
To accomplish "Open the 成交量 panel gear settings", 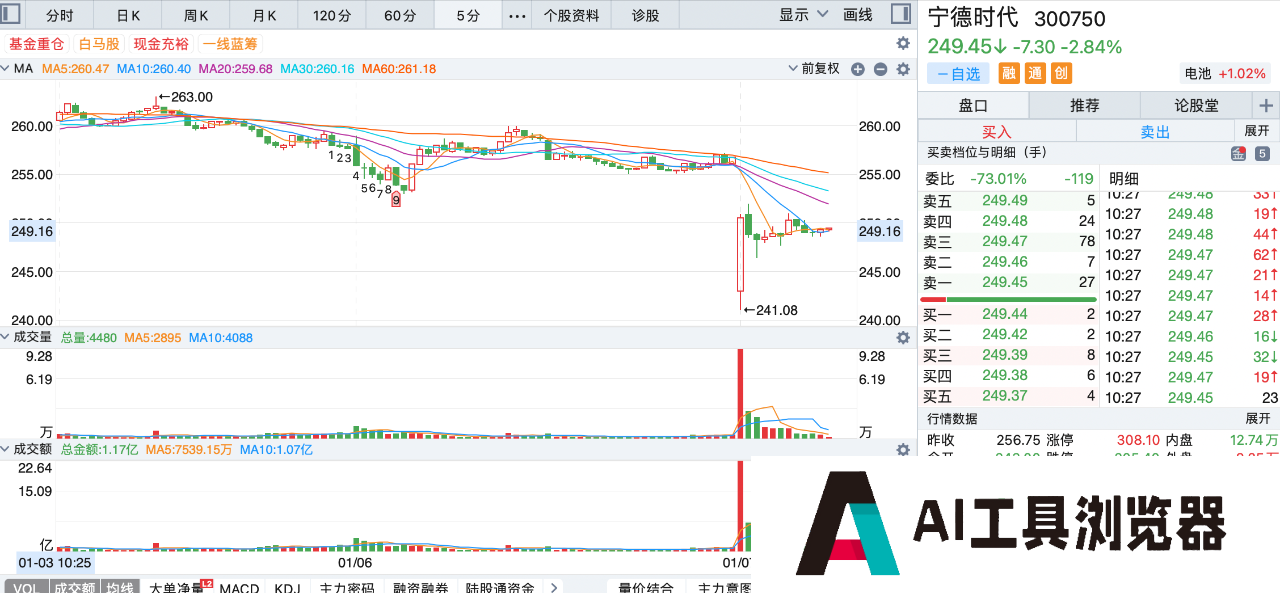I will pyautogui.click(x=903, y=338).
